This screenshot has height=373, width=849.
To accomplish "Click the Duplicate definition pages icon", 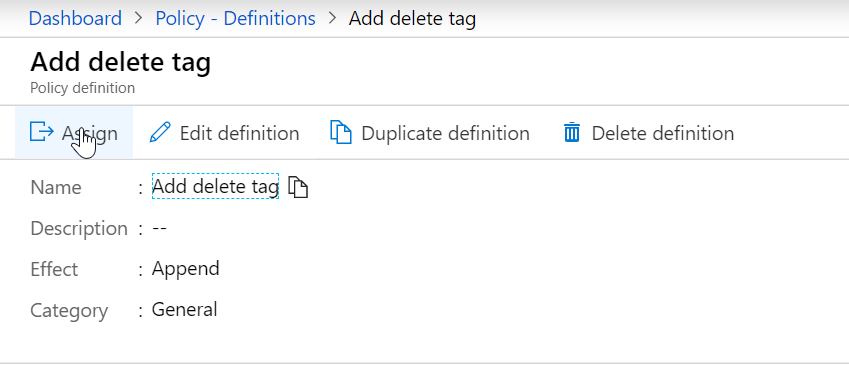I will click(341, 133).
